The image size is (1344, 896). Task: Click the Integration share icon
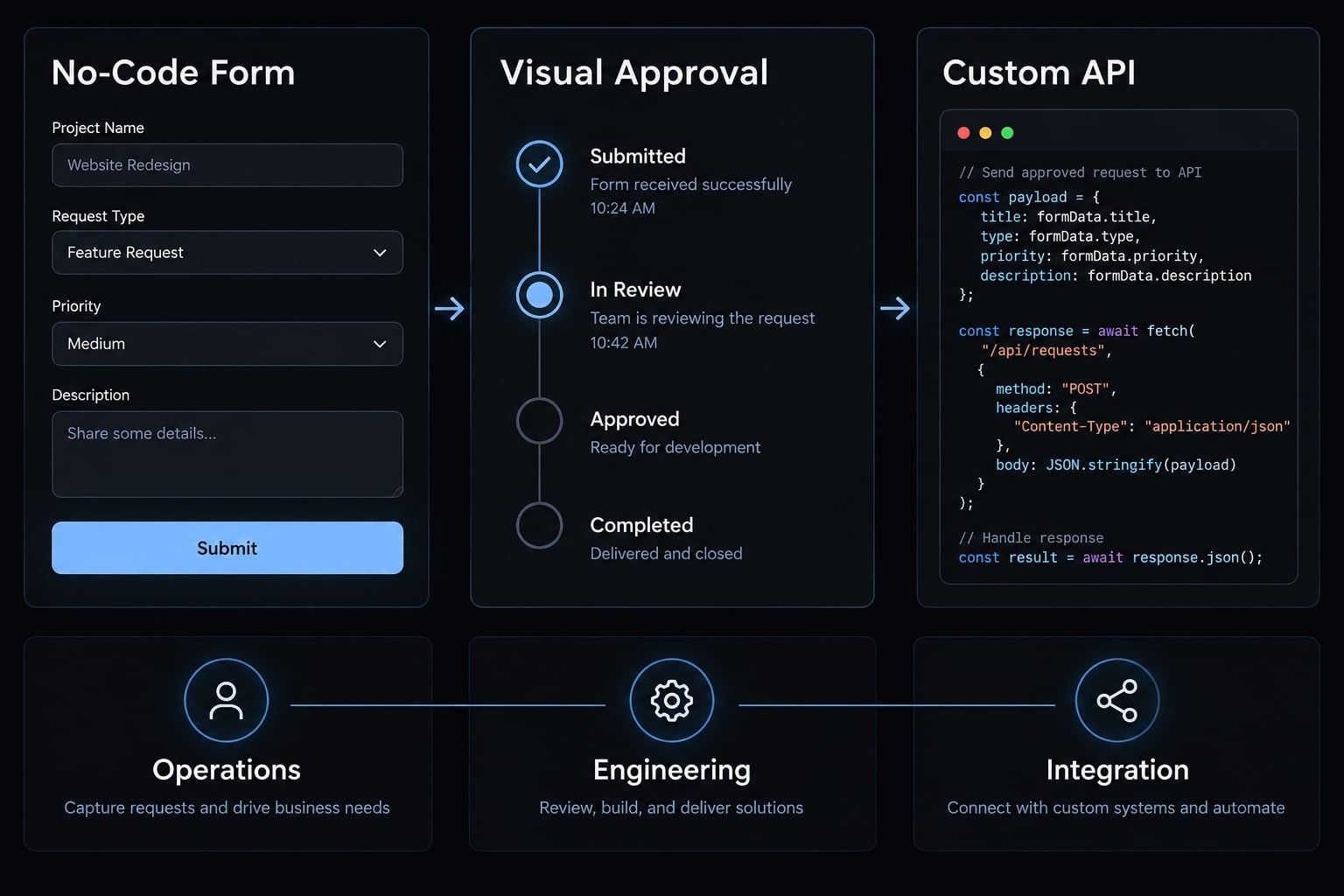1117,701
